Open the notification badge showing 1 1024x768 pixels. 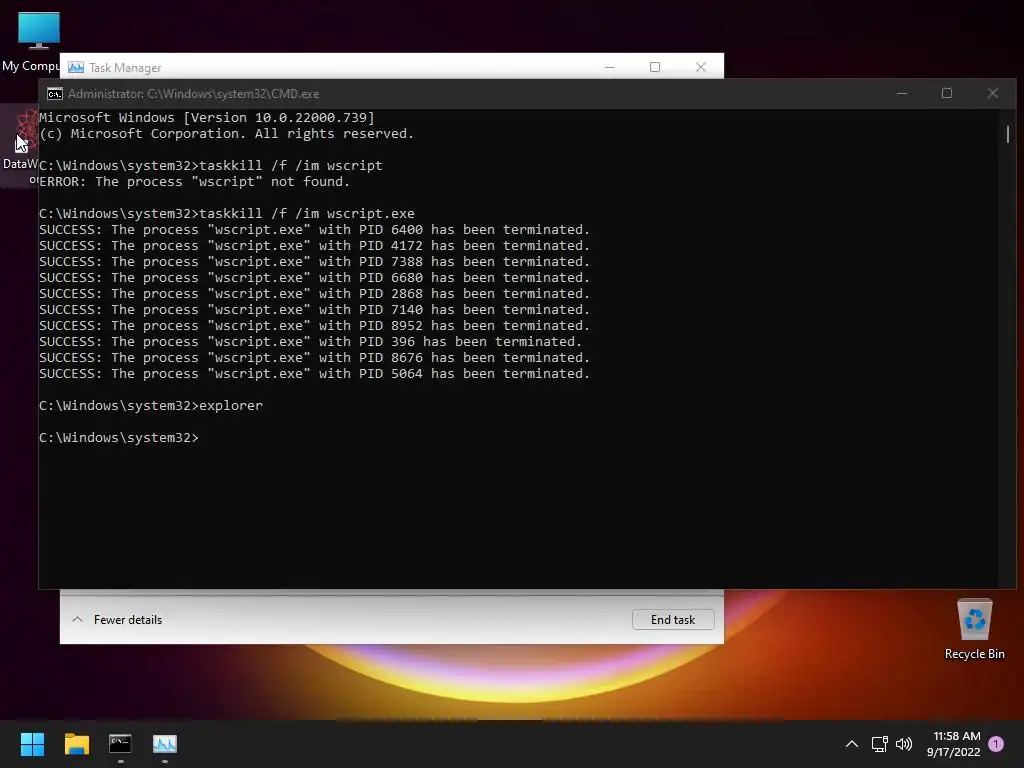pos(996,744)
